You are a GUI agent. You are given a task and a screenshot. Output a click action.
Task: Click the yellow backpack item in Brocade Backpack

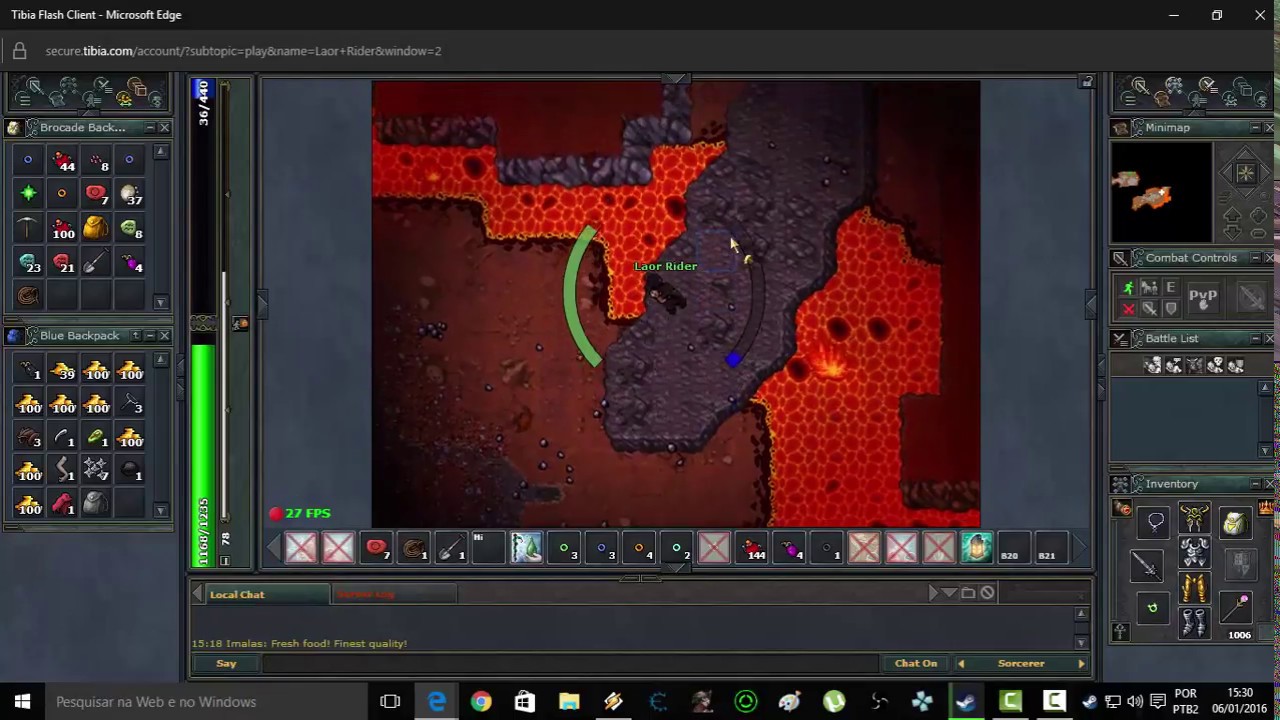(x=95, y=228)
